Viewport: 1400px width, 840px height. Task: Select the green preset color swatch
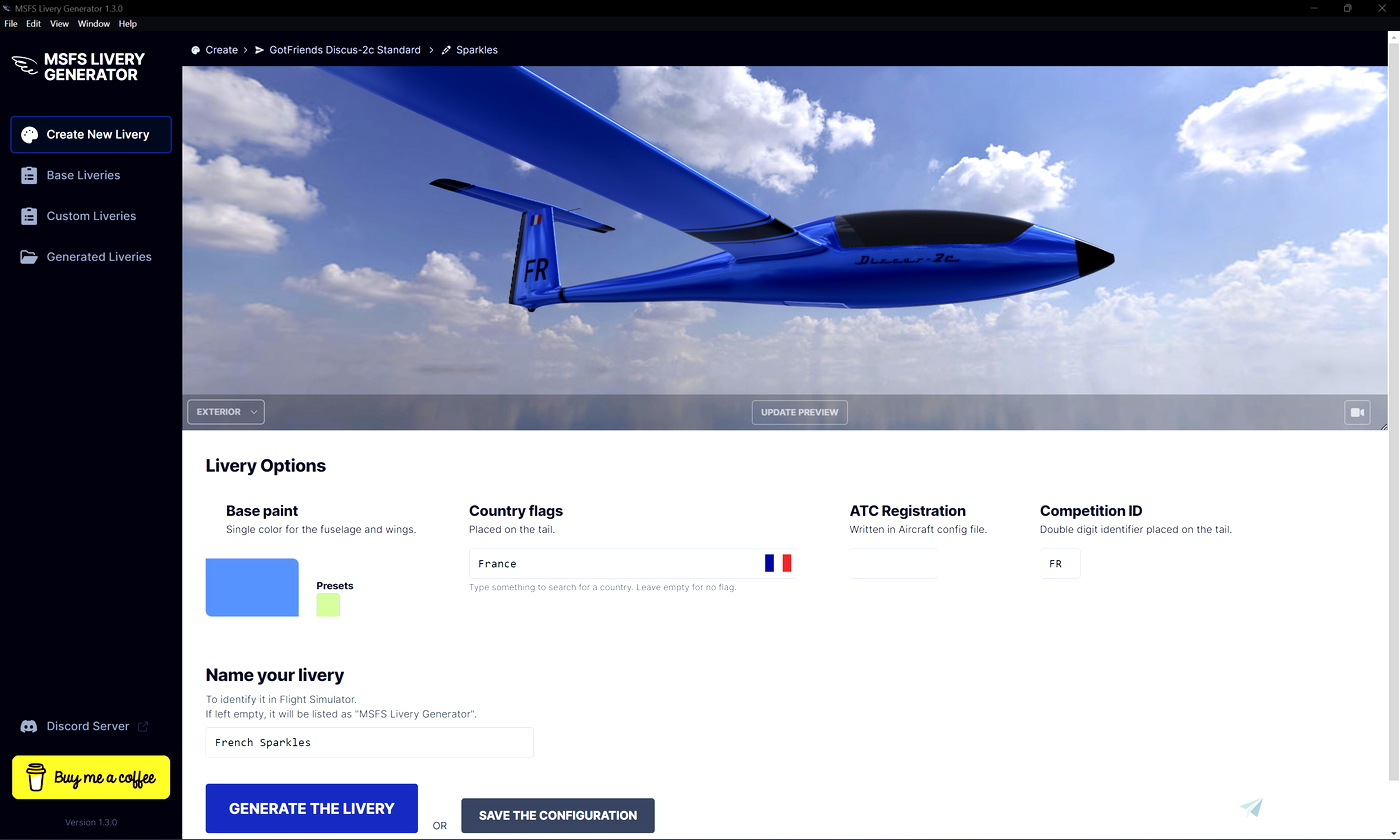[x=328, y=604]
